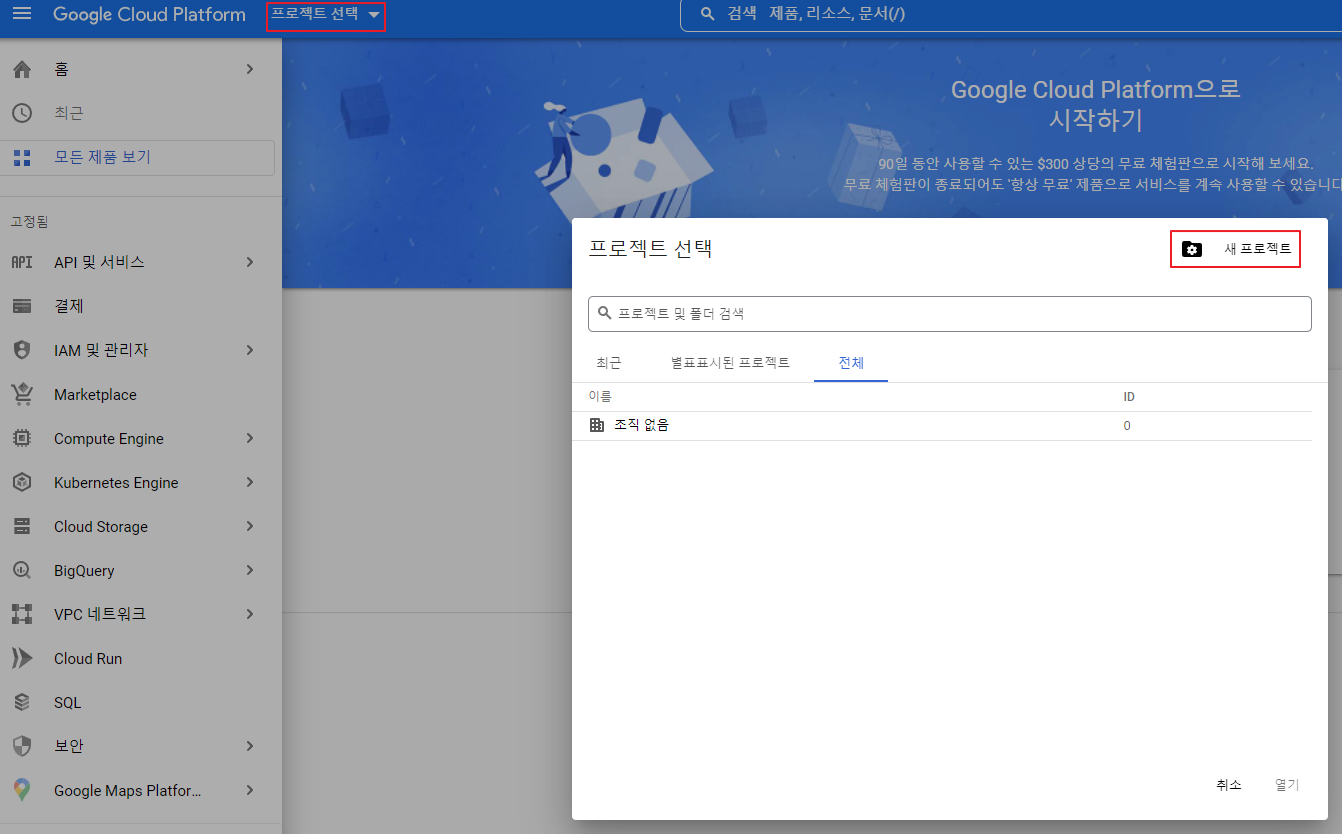Click the new project folder gear icon
The width and height of the screenshot is (1342, 834).
click(x=1191, y=249)
